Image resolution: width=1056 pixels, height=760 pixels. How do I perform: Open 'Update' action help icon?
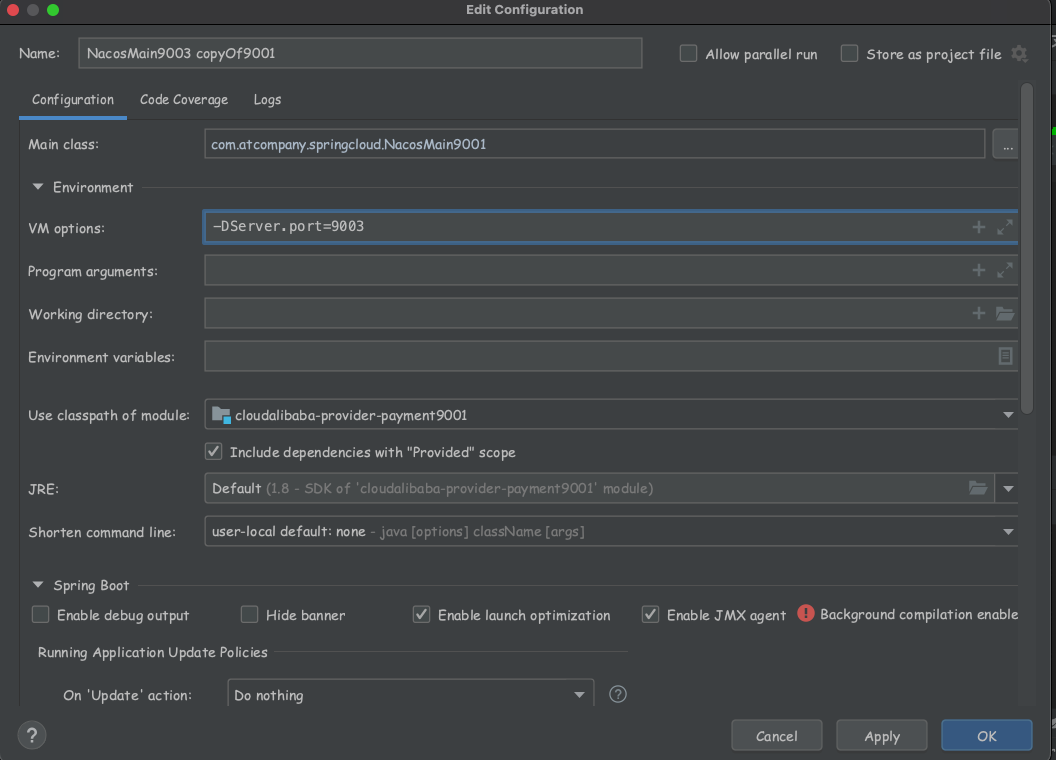click(618, 694)
